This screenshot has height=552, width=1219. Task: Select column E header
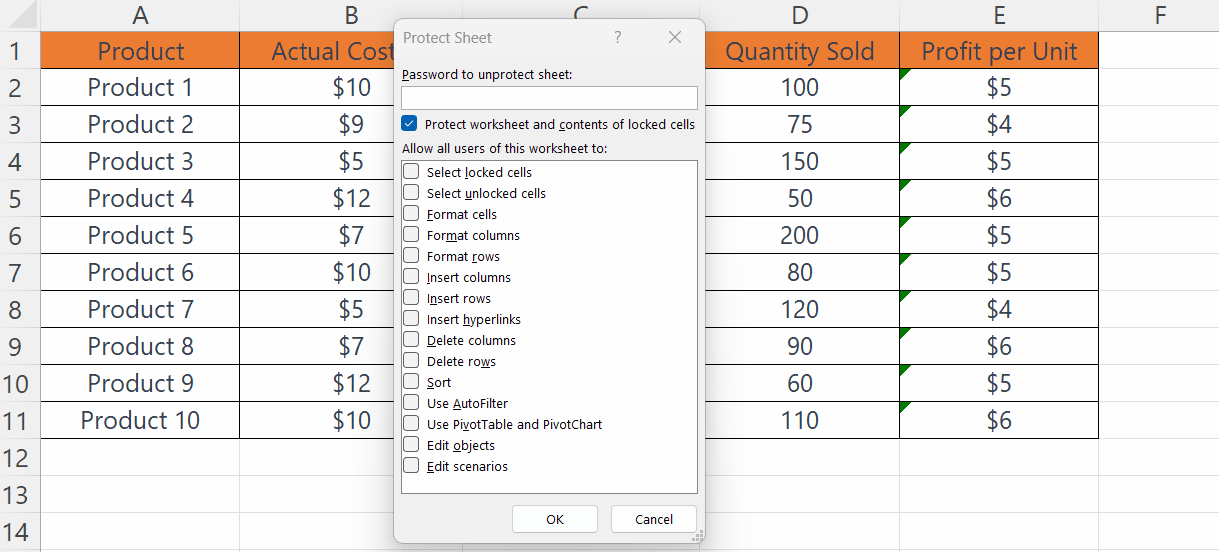tap(999, 15)
